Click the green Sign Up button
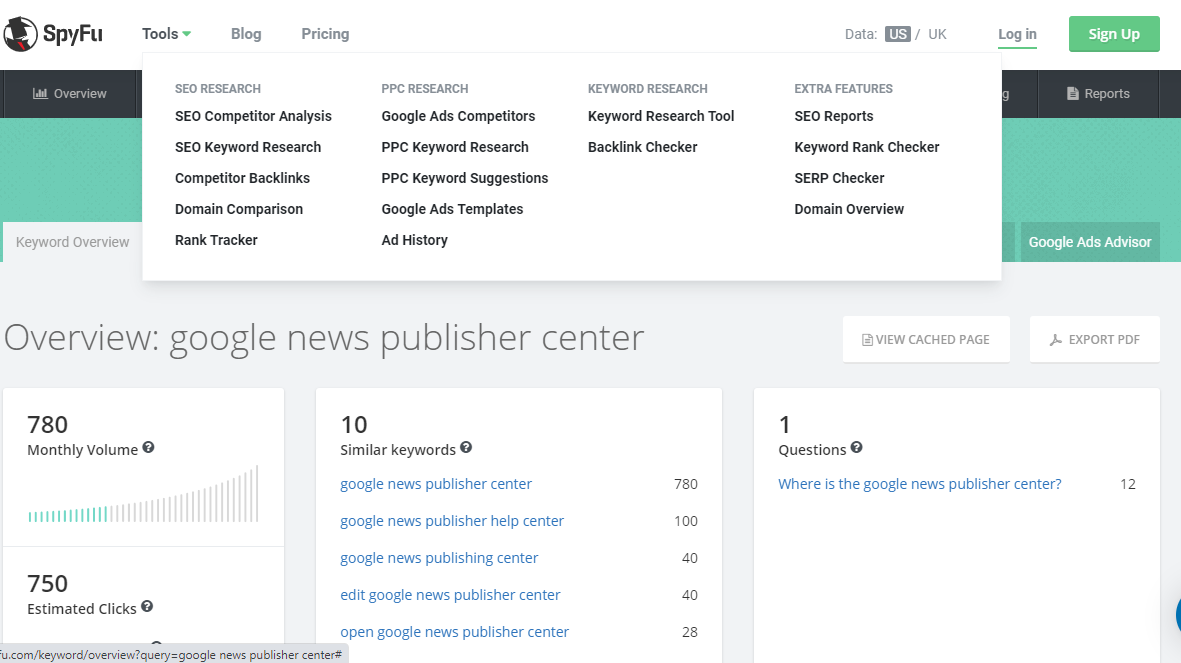 1114,34
